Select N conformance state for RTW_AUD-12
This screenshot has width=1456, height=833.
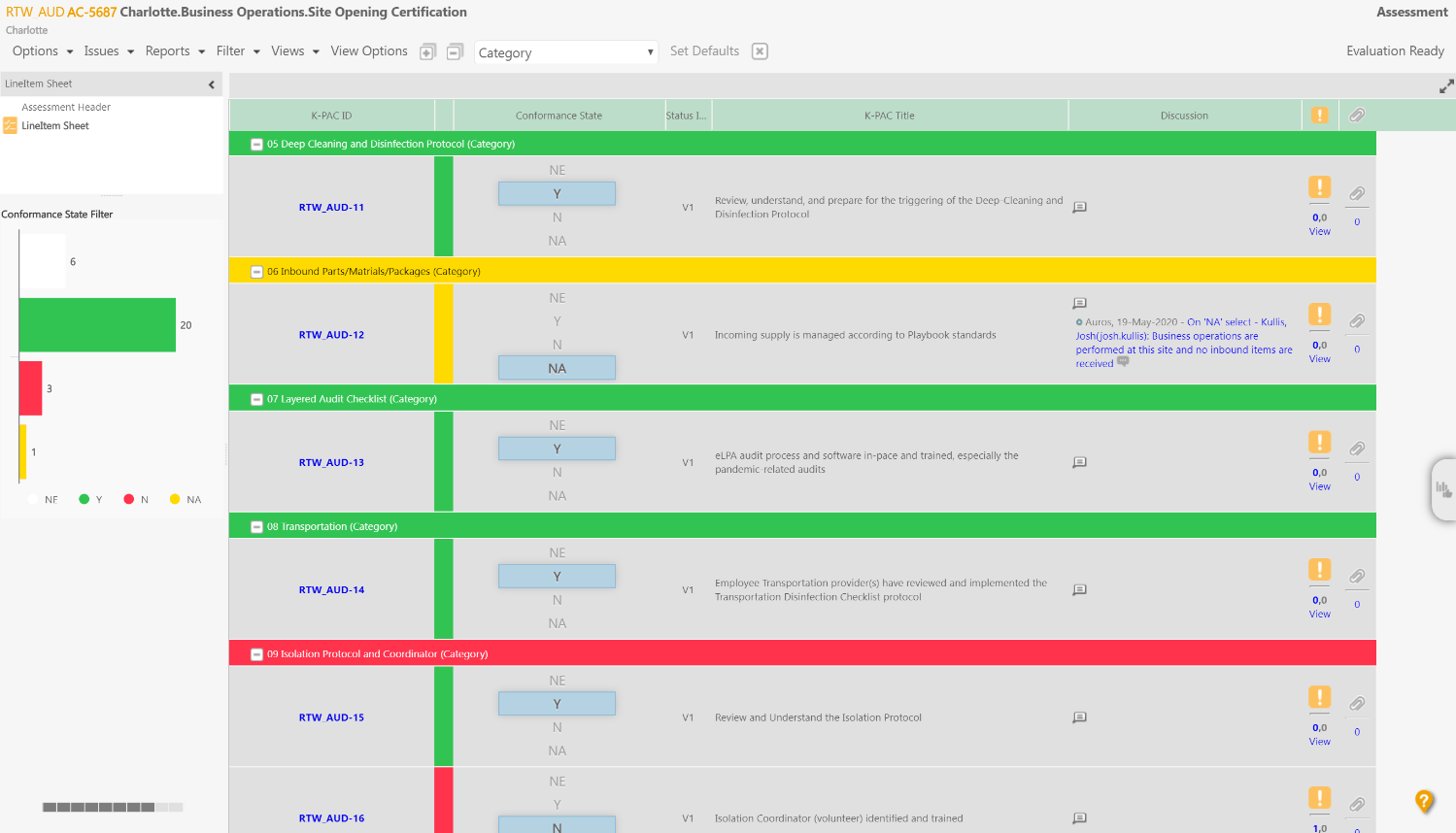pos(557,345)
